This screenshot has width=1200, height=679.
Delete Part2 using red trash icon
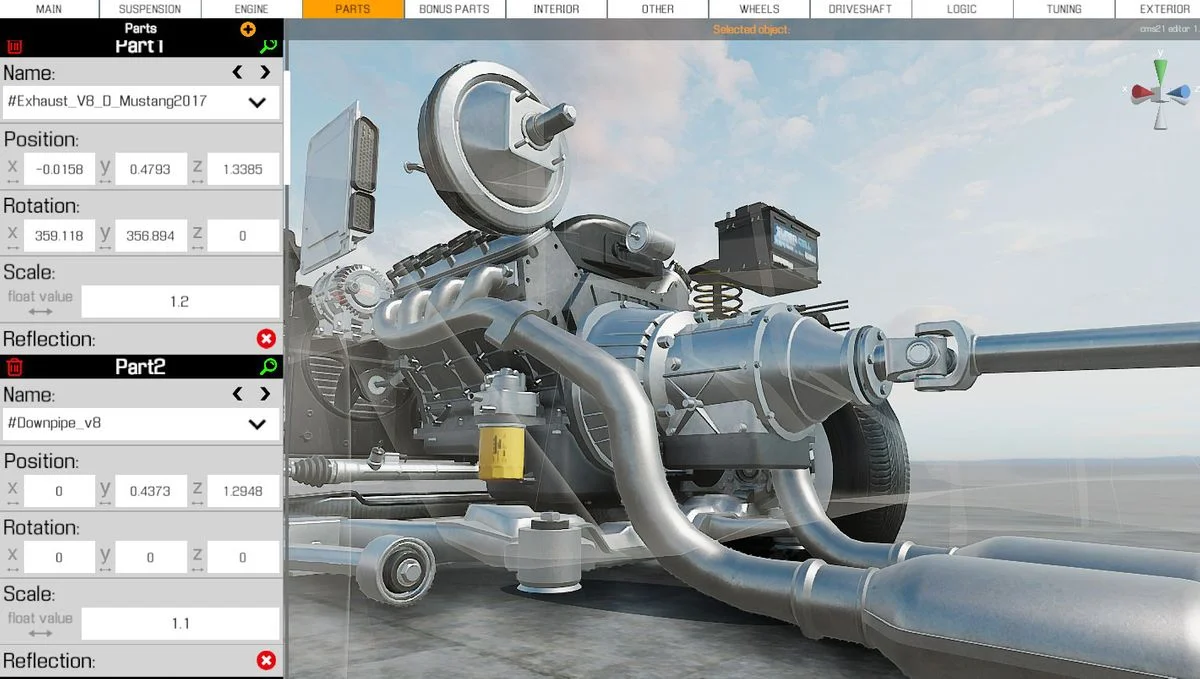pyautogui.click(x=14, y=367)
